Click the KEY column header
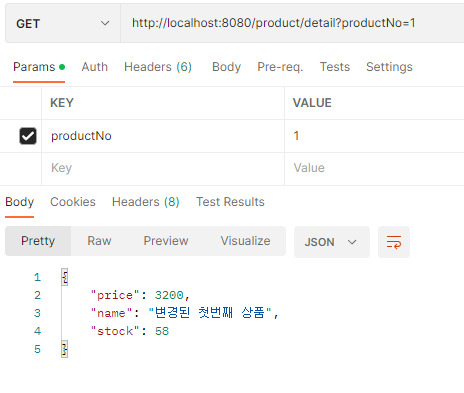The width and height of the screenshot is (464, 393). click(62, 103)
